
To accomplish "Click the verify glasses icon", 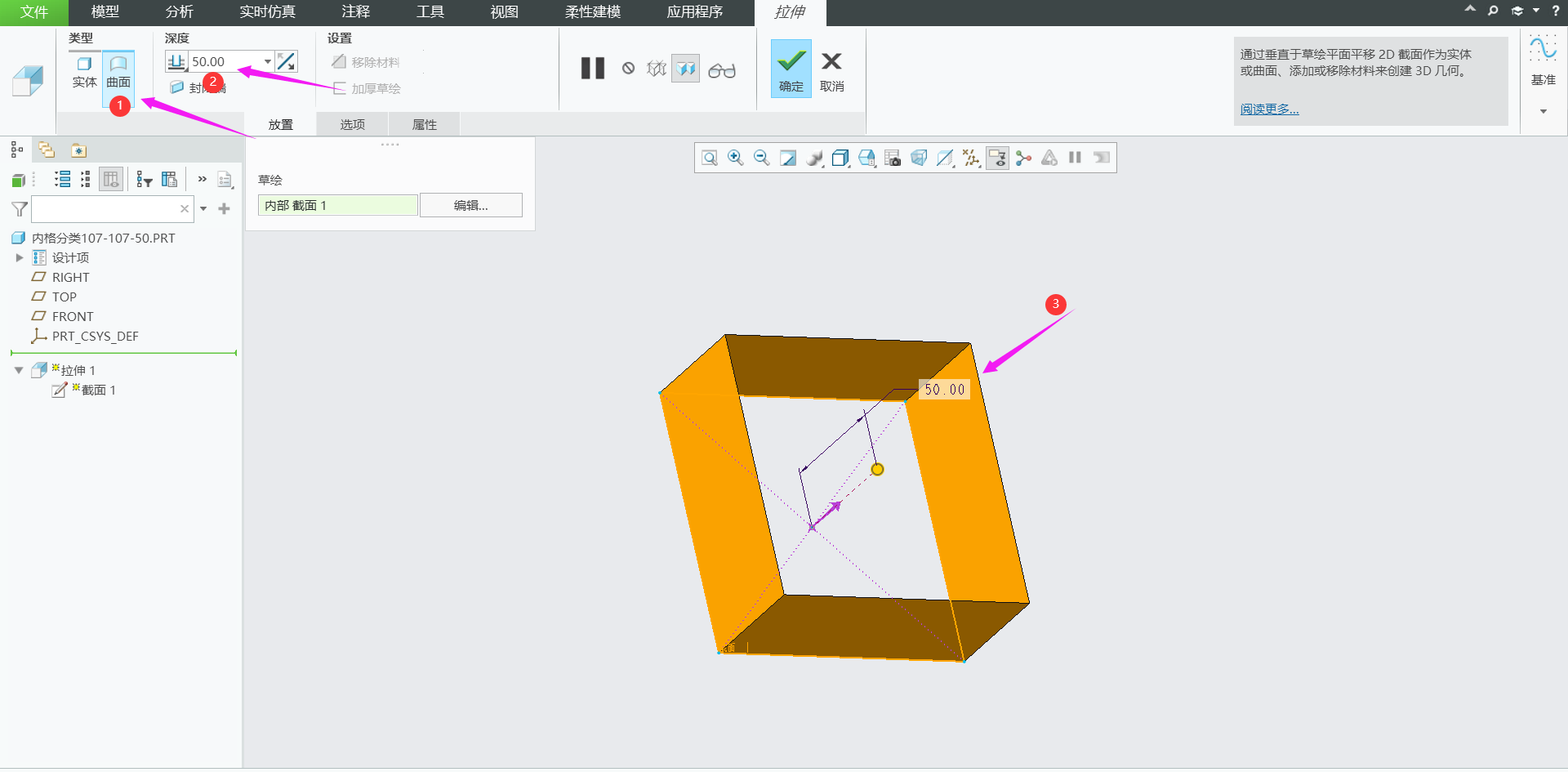I will pos(722,70).
